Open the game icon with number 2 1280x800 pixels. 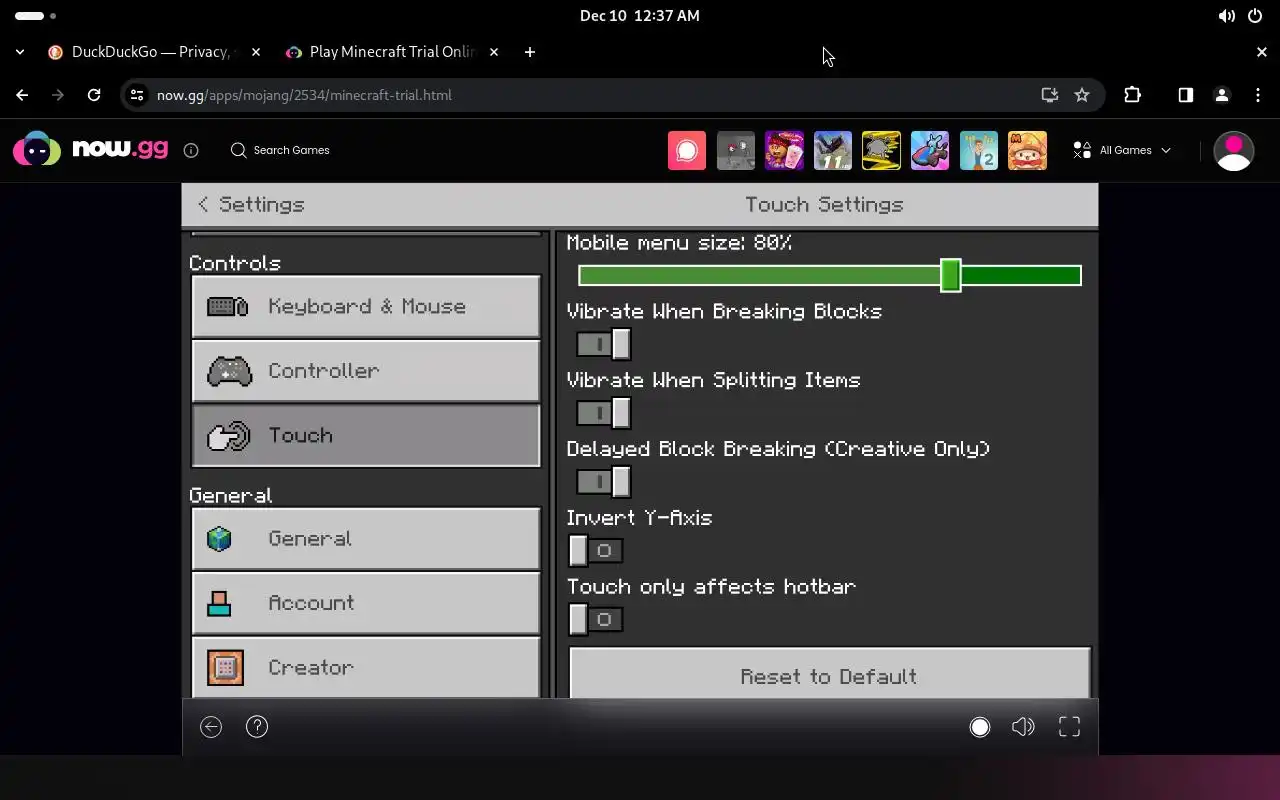[979, 150]
